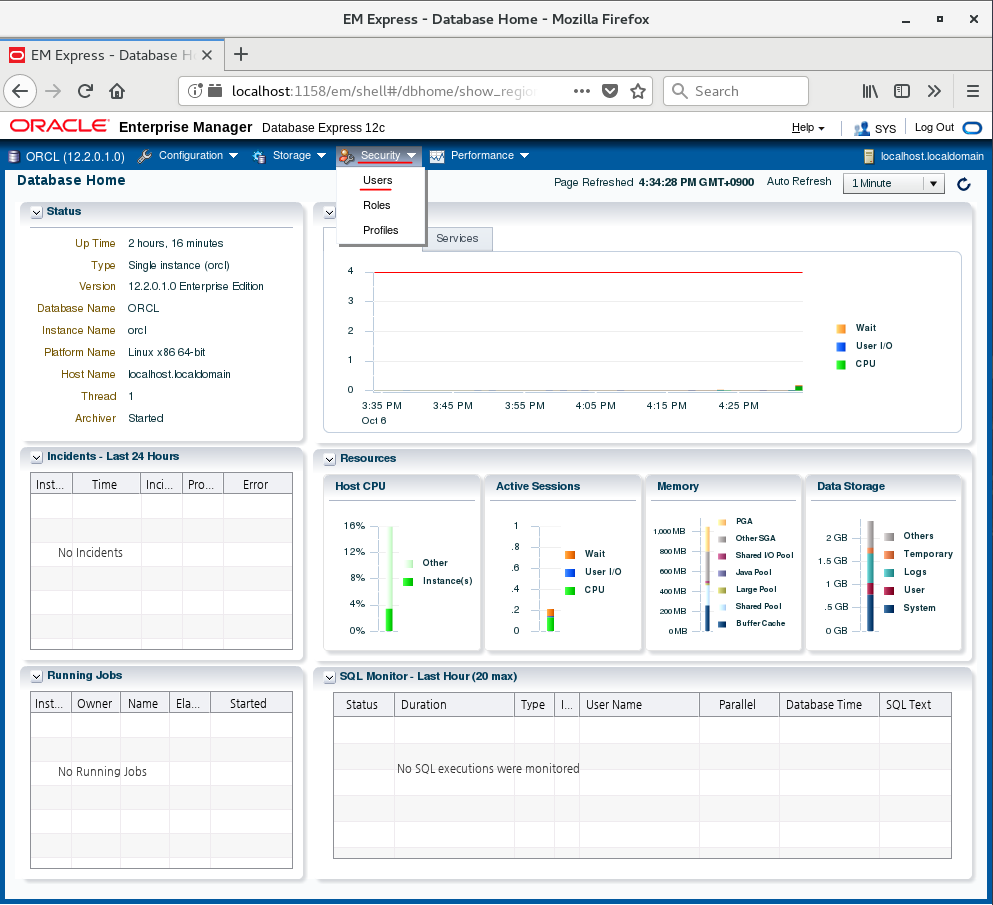The image size is (993, 905).
Task: Click CPU green legend swatch in activity chart
Action: (x=841, y=365)
